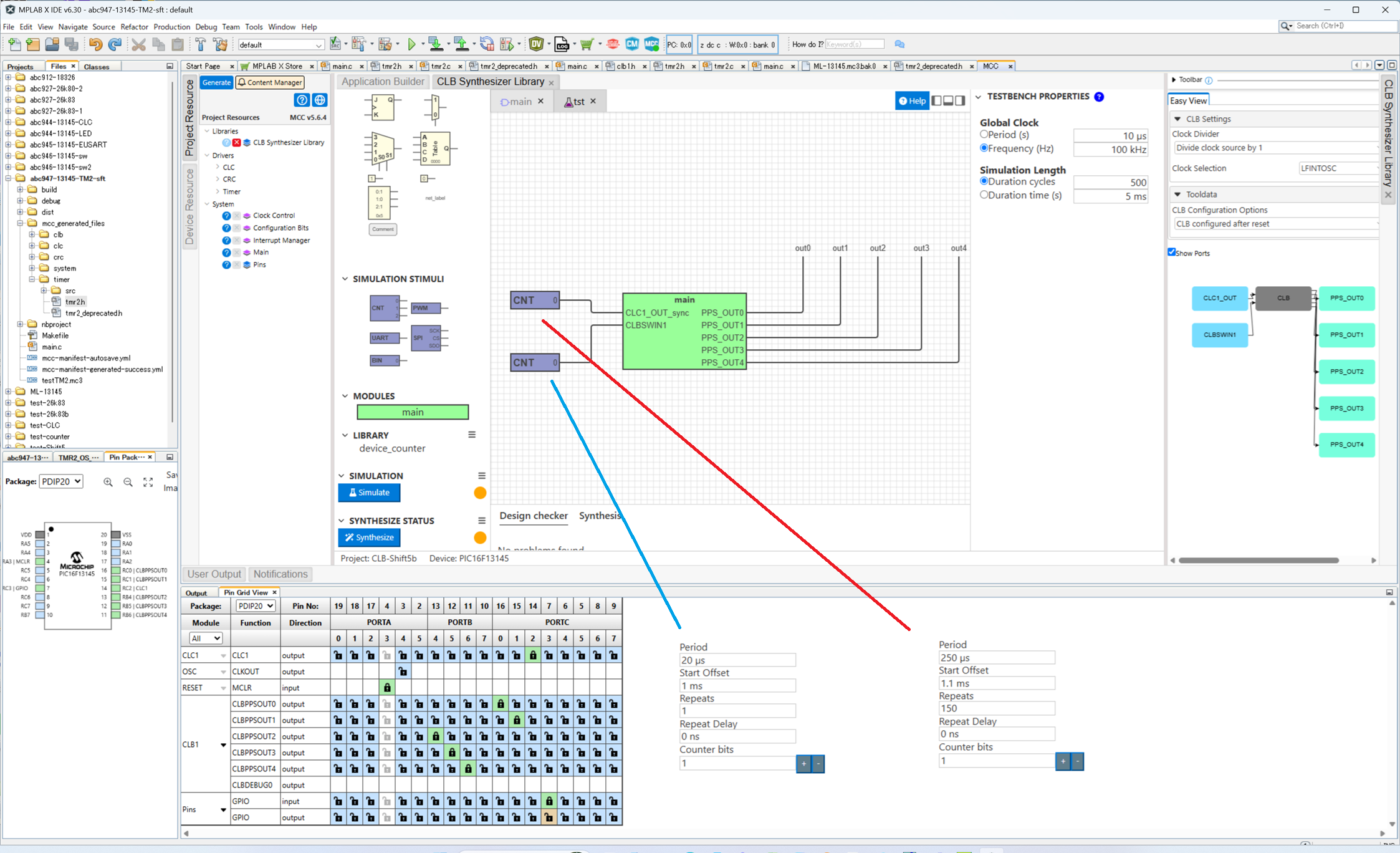Open the Synthesis tab beside Design checker

click(599, 516)
